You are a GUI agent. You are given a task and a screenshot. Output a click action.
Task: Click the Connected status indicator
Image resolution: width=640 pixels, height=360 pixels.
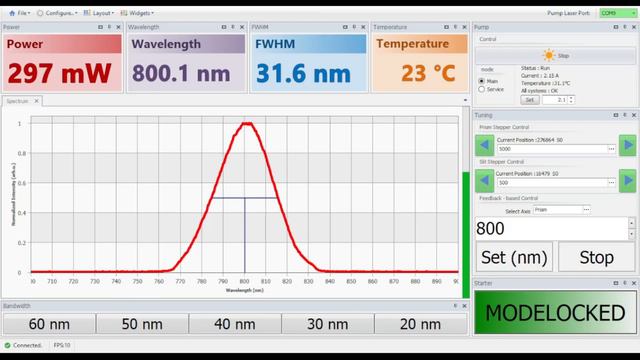click(x=23, y=345)
